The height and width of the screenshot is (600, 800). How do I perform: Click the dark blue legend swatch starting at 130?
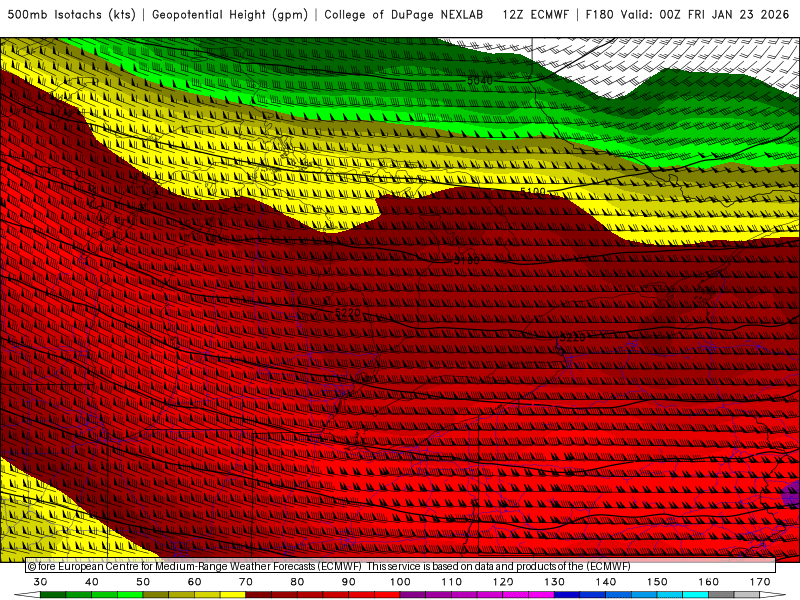(x=567, y=595)
